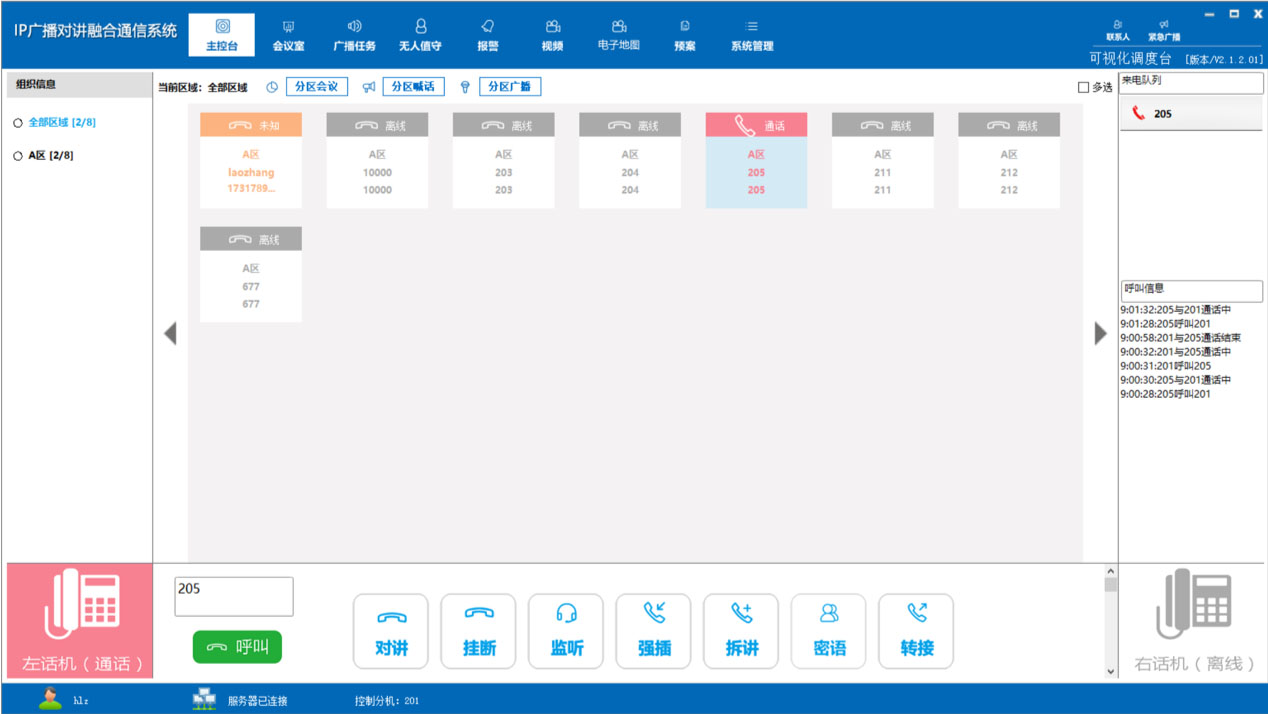Select the 右话机 (离线) right phone

(x=1193, y=621)
